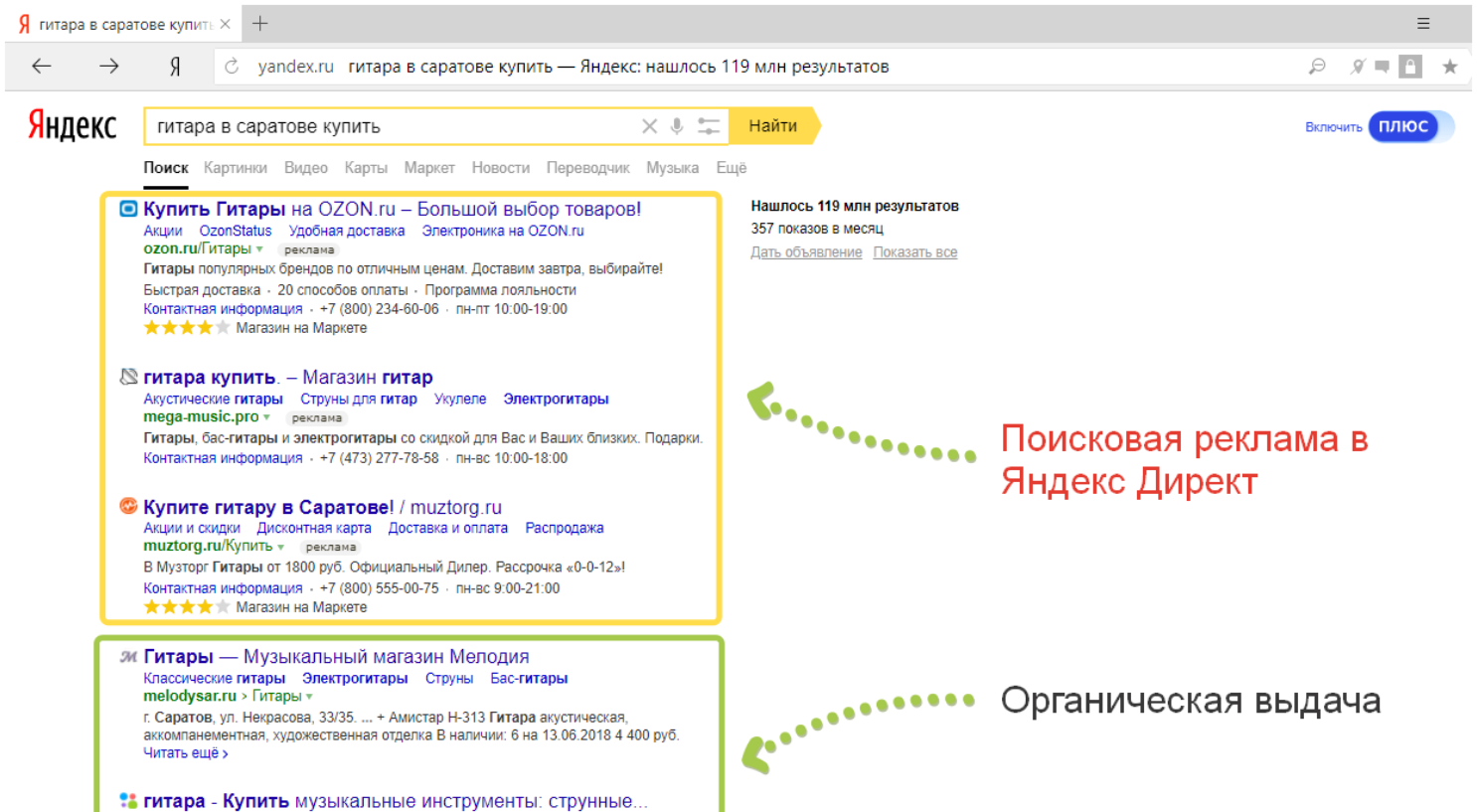Screen dimensions: 1477x812
Task: Select the 'Поиск' tab
Action: [166, 168]
